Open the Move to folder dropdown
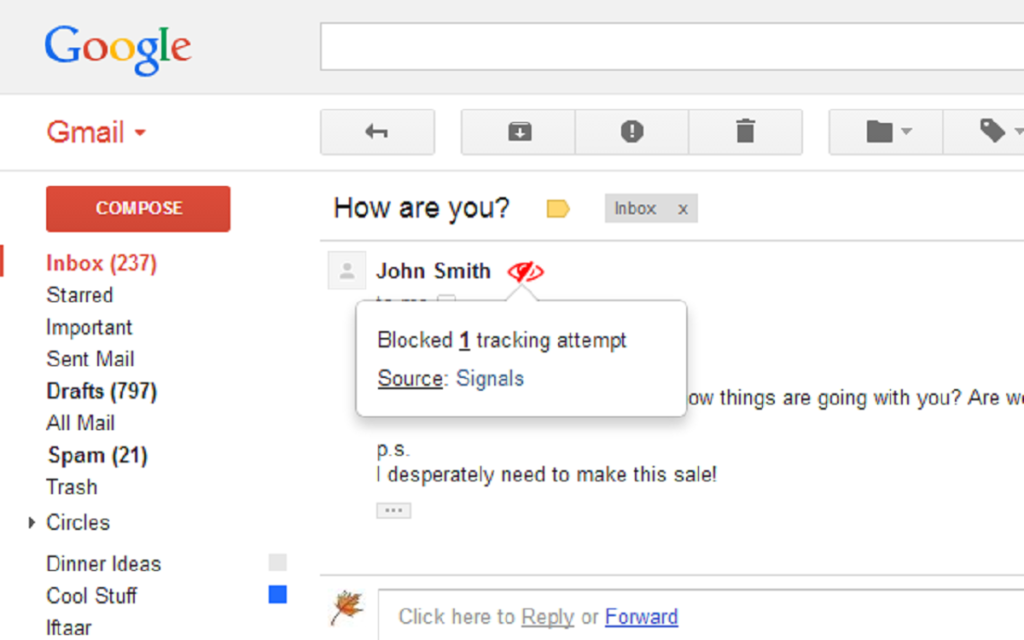Screen dimensions: 1024x640 pyautogui.click(x=886, y=132)
